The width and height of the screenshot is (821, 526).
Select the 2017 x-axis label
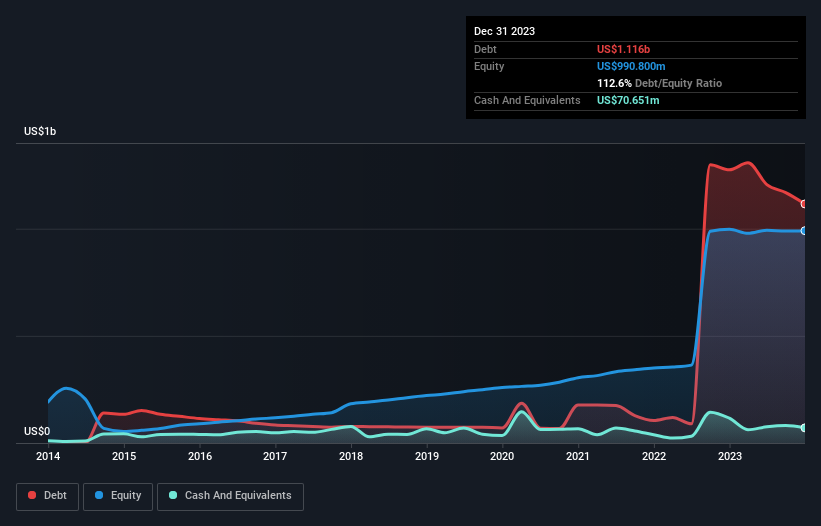[275, 456]
